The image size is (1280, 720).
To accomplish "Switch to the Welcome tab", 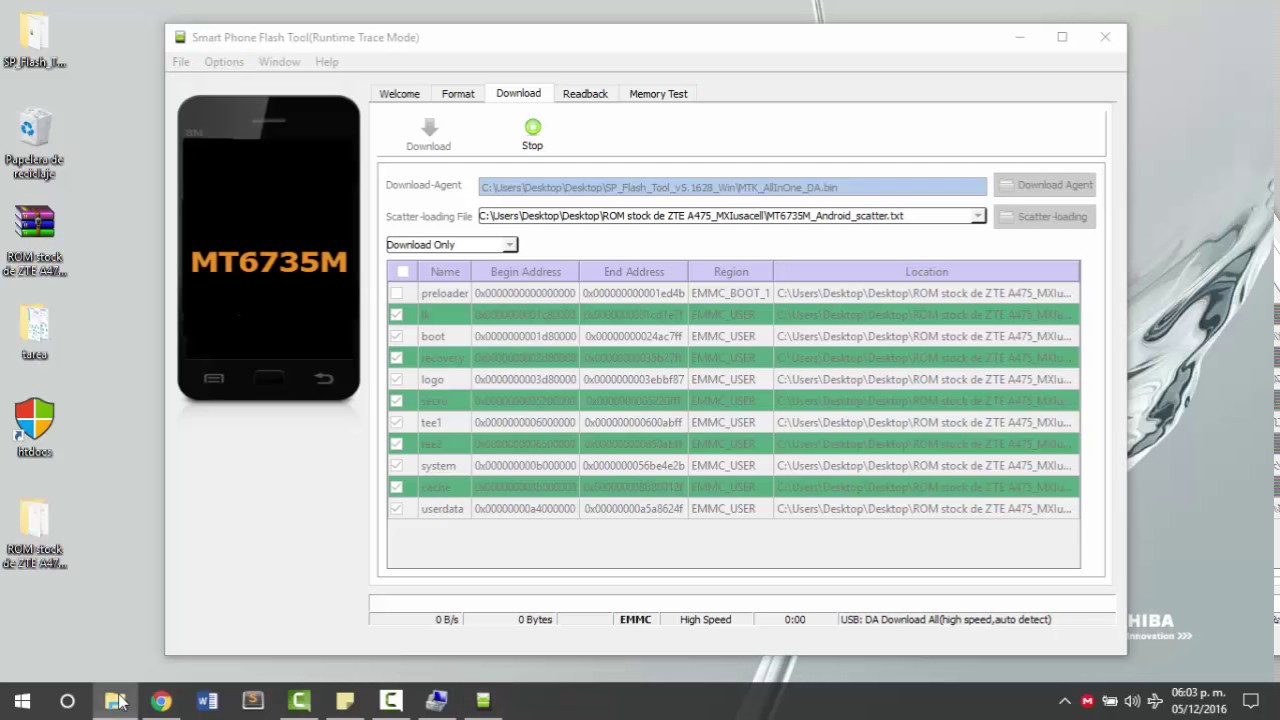I will coord(399,94).
